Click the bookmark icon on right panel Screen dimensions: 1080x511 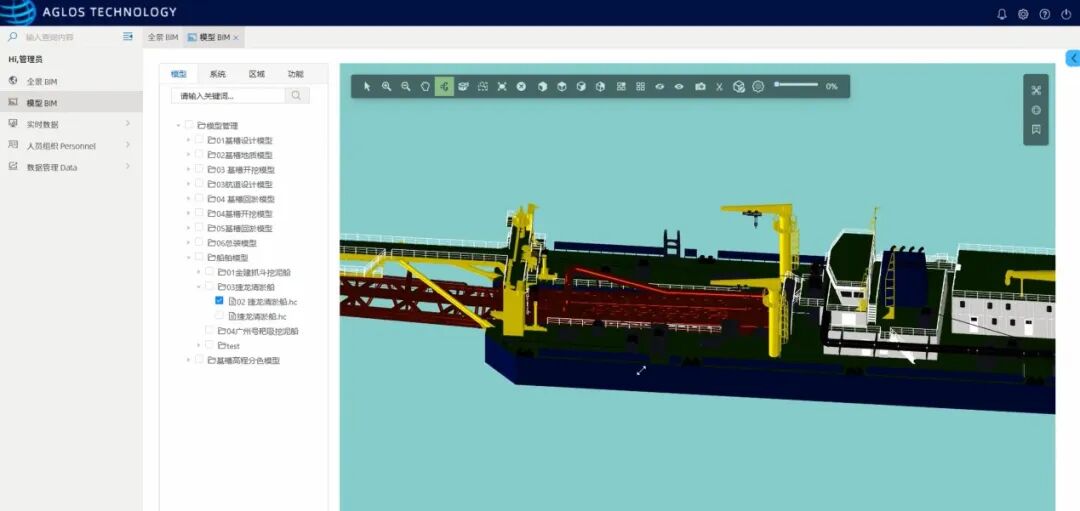1036,129
